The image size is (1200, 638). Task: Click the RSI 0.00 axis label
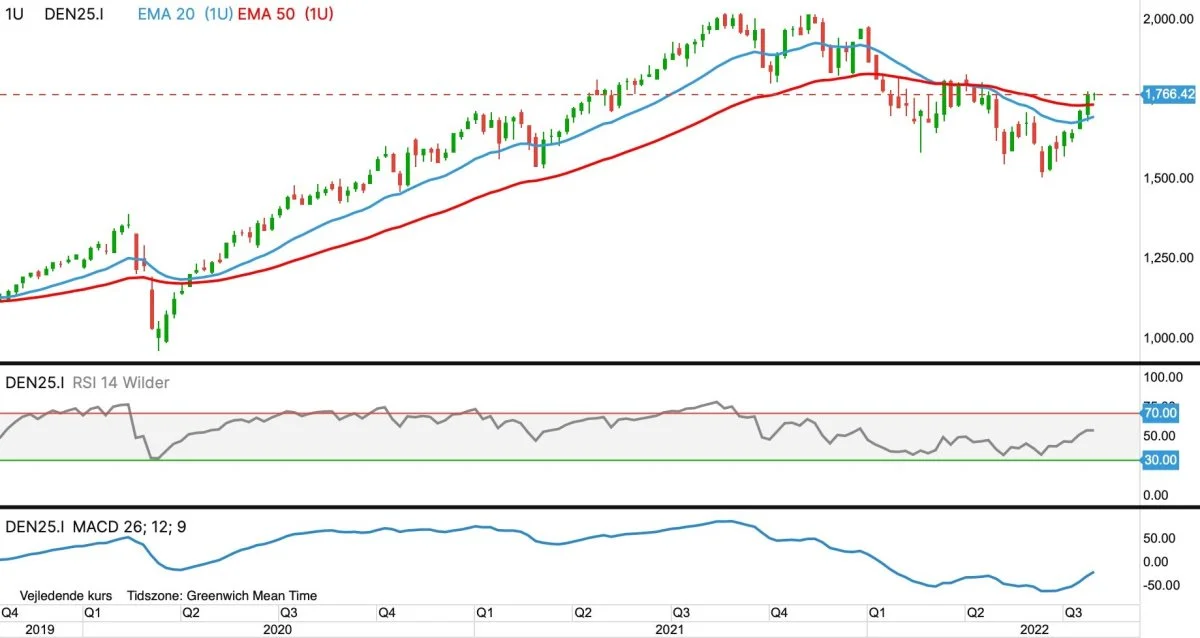pos(1157,495)
